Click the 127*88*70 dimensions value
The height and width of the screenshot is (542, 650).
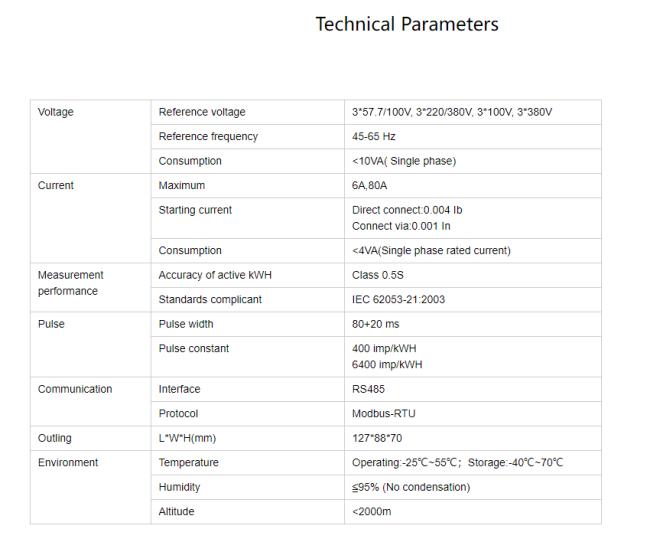click(x=377, y=438)
